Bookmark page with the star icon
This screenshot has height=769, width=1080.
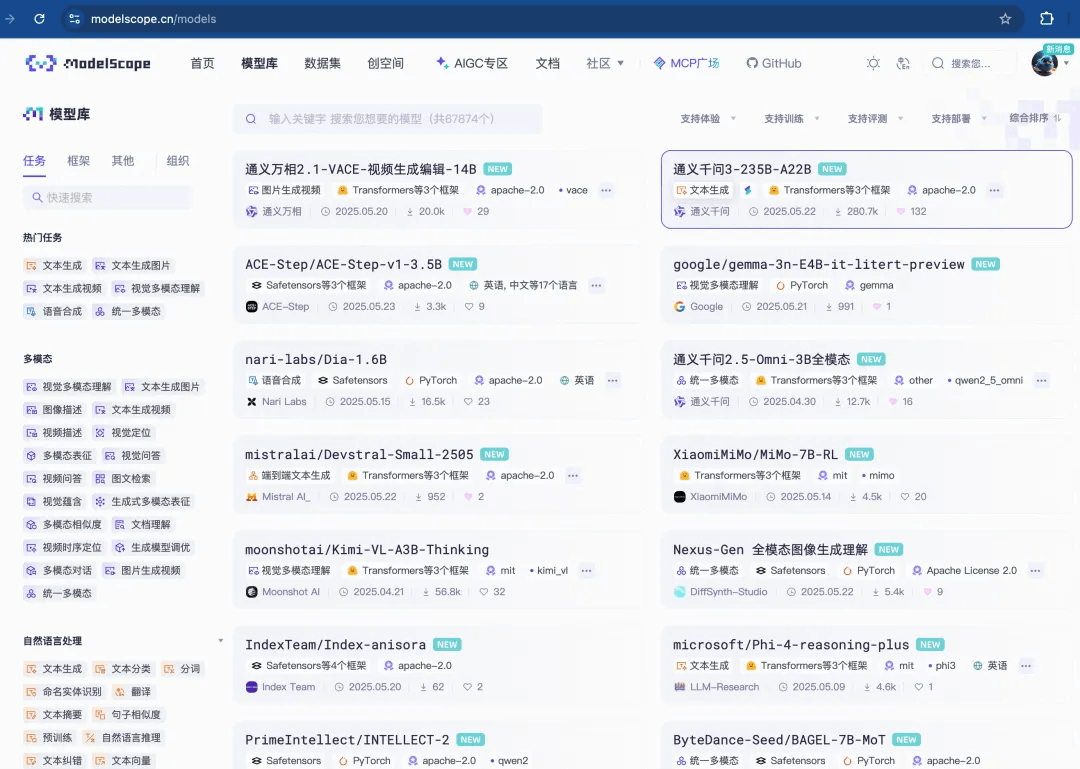pyautogui.click(x=1005, y=19)
